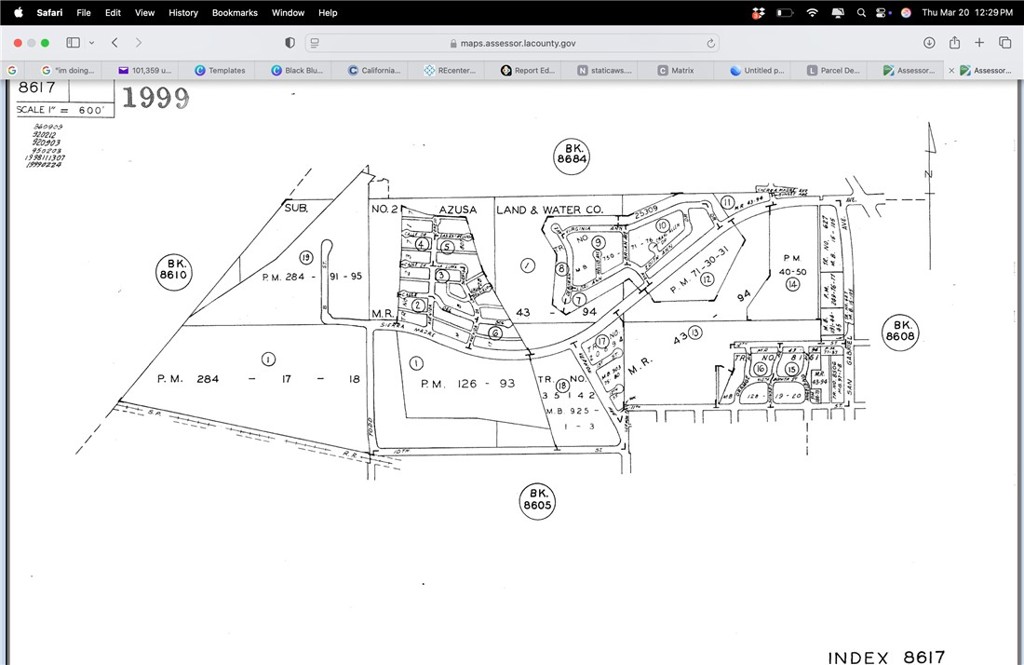Click Screen Mirroring icon in menu bar
The width and height of the screenshot is (1024, 665).
click(837, 12)
